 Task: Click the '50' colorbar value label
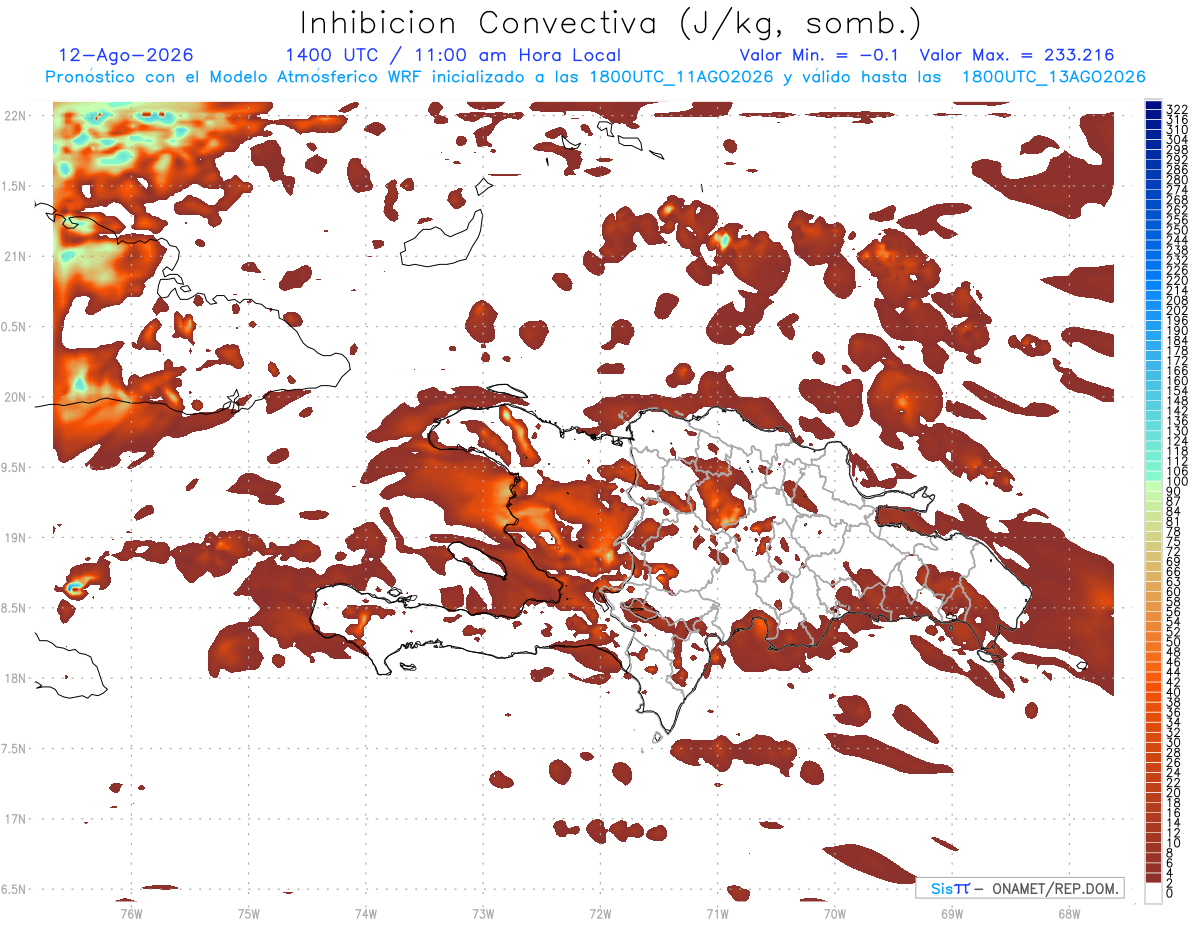(1174, 642)
